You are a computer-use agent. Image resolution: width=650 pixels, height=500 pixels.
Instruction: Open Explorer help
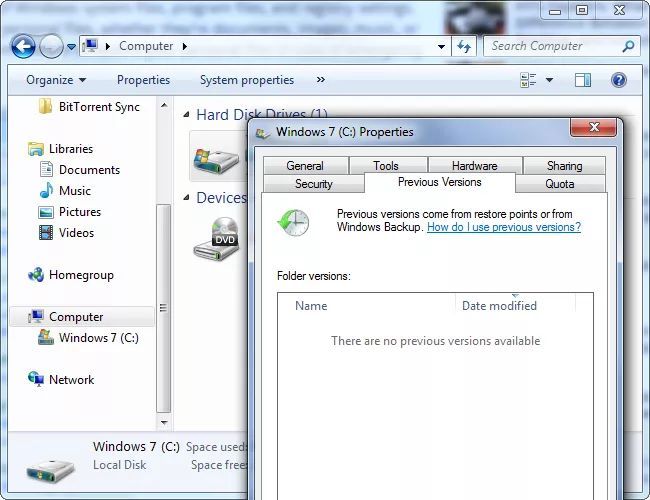(x=618, y=80)
